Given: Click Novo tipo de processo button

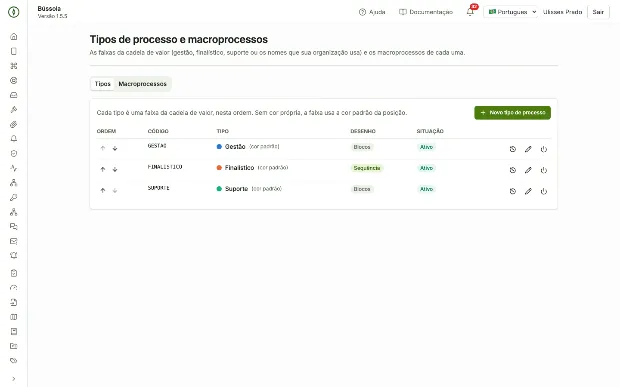Looking at the screenshot, I should point(512,113).
